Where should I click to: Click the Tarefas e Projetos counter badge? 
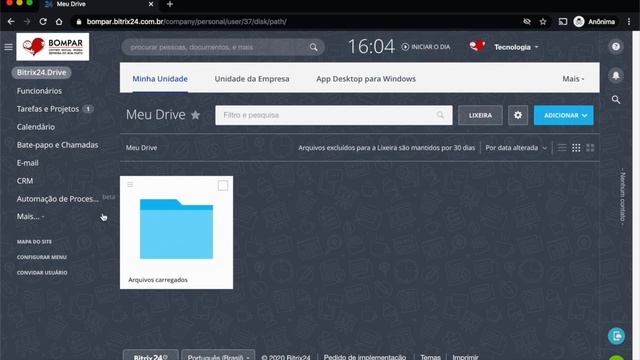pos(88,109)
